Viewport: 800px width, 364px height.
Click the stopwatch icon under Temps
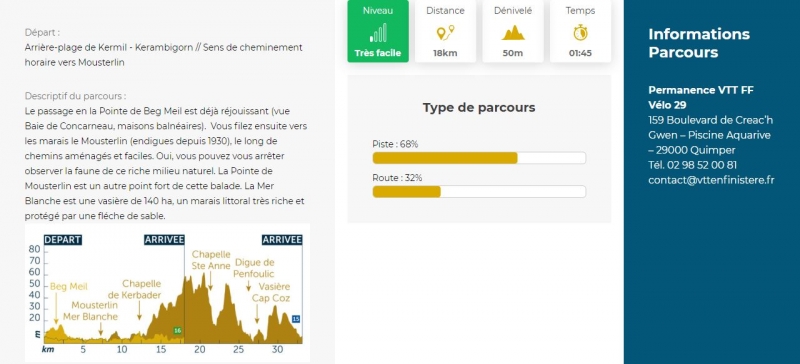point(580,33)
